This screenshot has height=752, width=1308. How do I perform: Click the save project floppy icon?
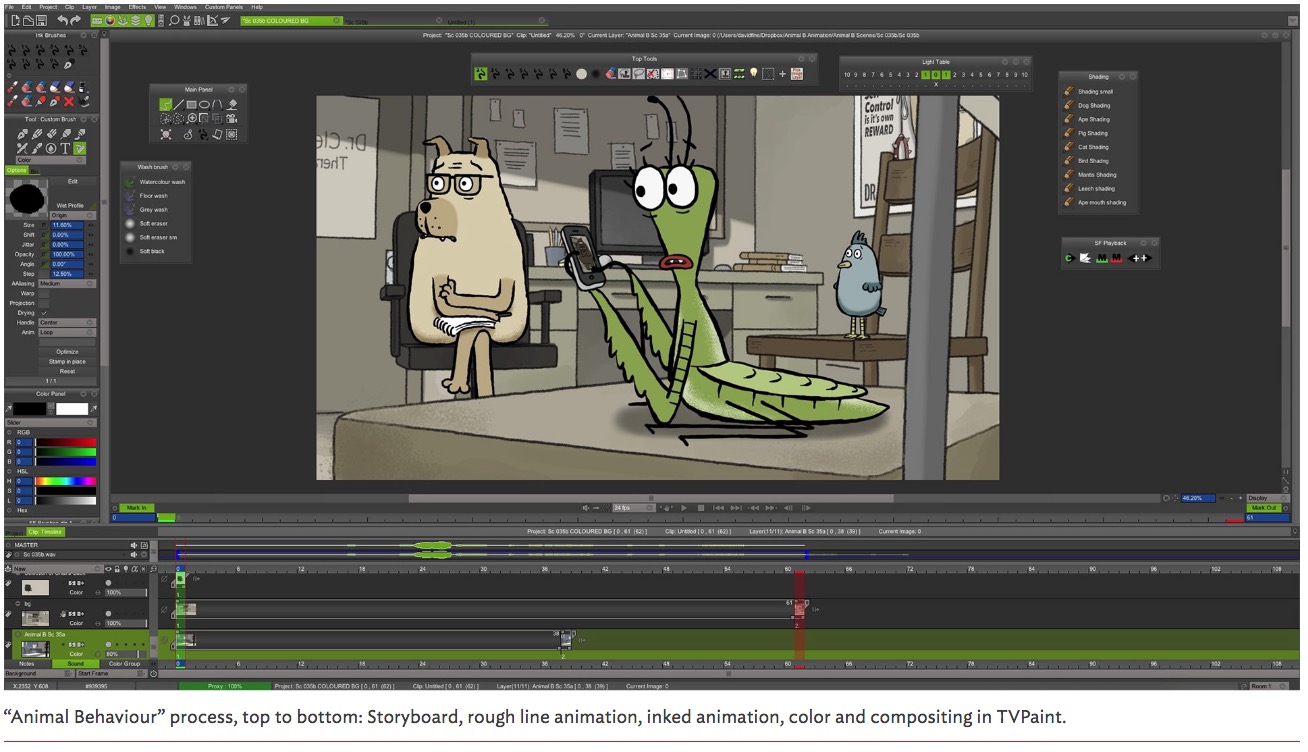click(x=40, y=20)
